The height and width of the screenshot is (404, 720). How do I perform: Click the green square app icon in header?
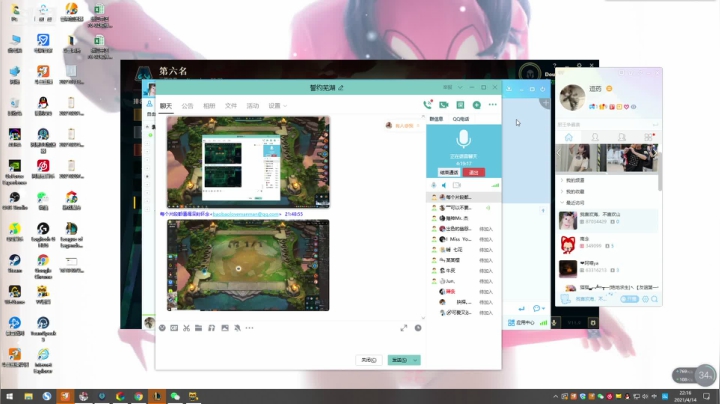460,105
